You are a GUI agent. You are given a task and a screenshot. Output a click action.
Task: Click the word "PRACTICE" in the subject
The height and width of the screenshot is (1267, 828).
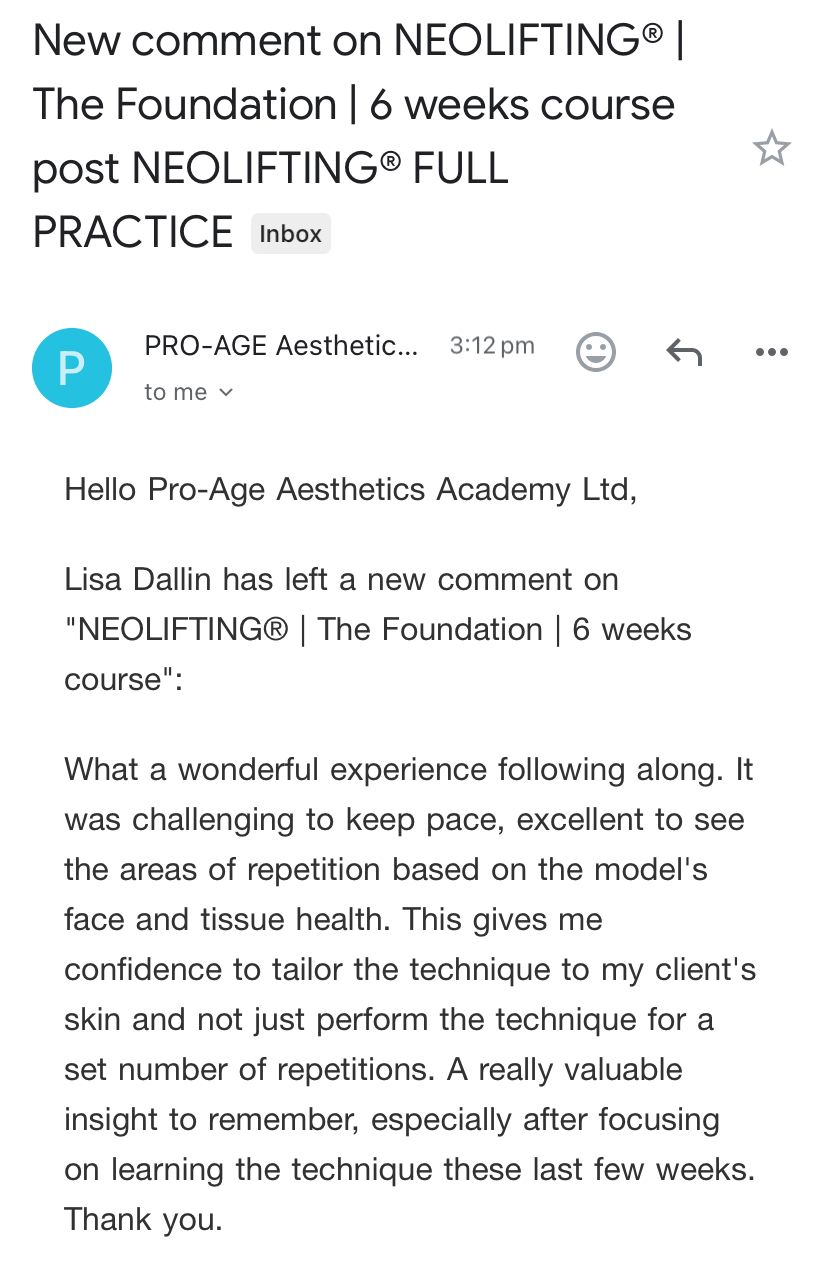pos(133,232)
